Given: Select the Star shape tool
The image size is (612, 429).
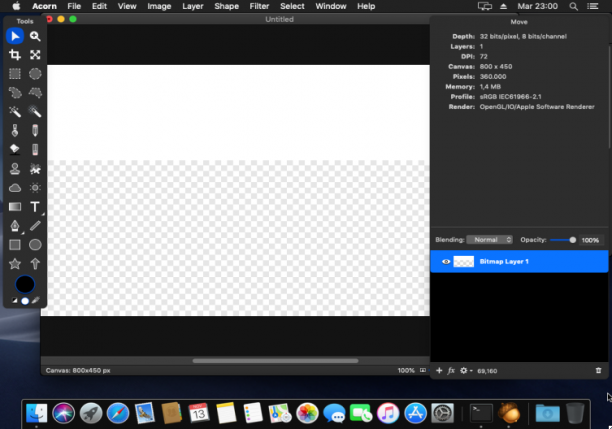Looking at the screenshot, I should click(15, 264).
